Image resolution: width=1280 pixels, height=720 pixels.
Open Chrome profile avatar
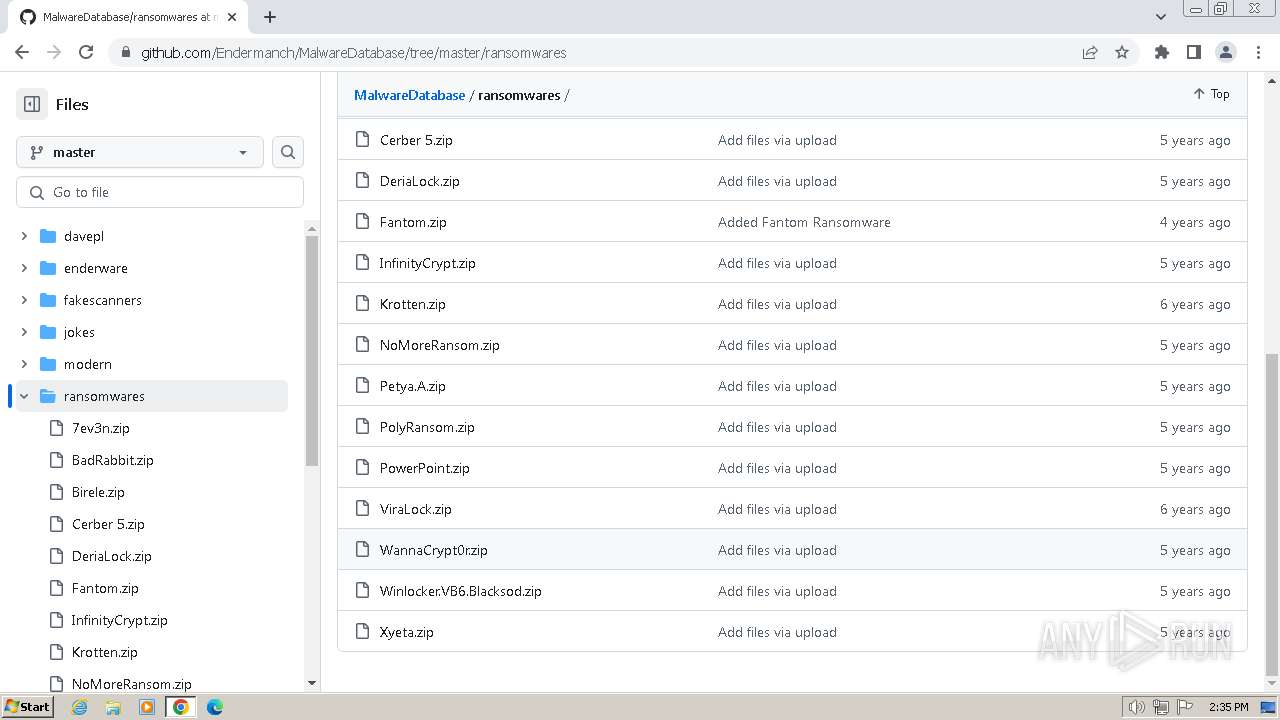(x=1225, y=52)
